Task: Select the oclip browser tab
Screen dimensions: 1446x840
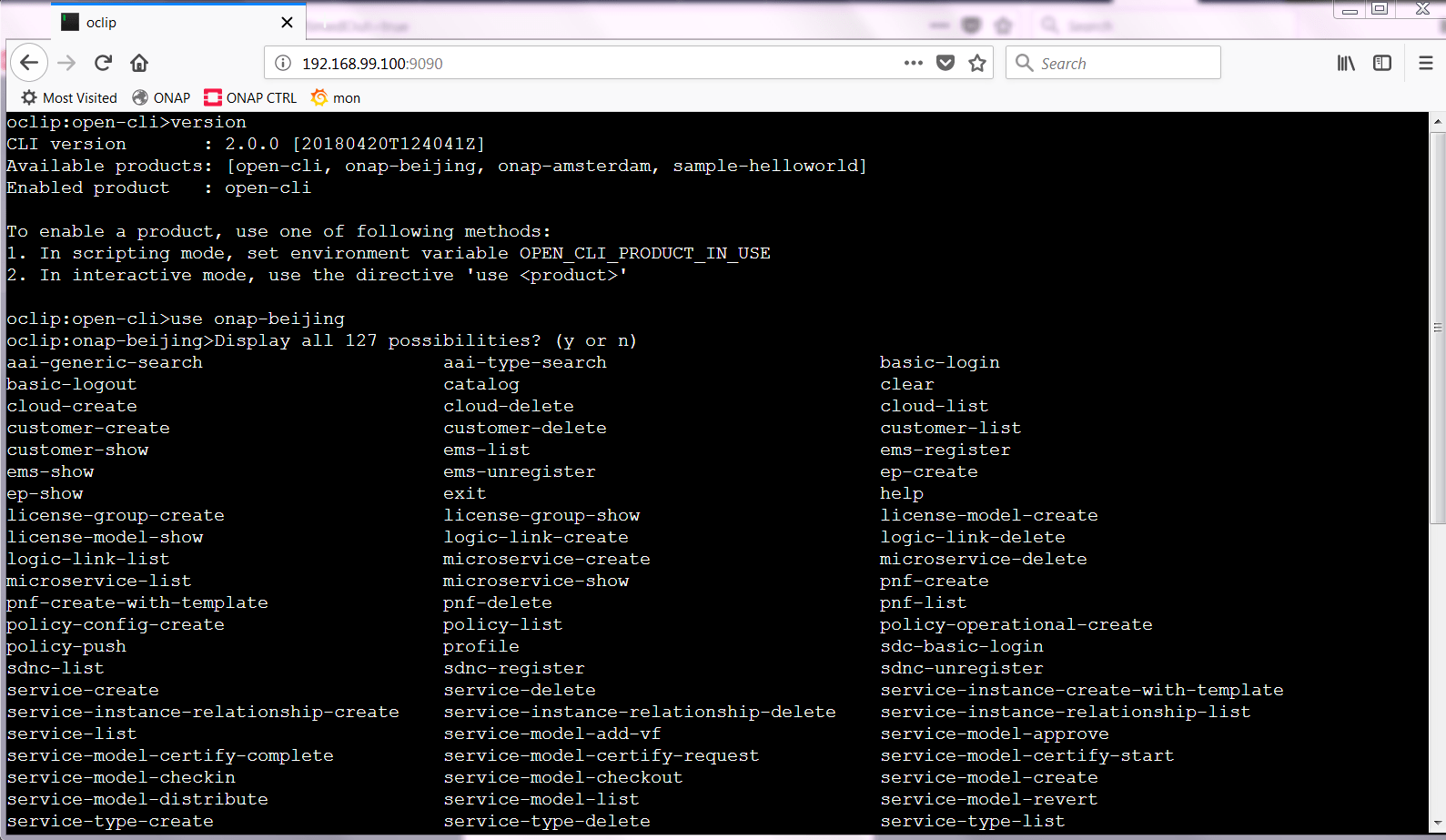Action: coord(177,22)
